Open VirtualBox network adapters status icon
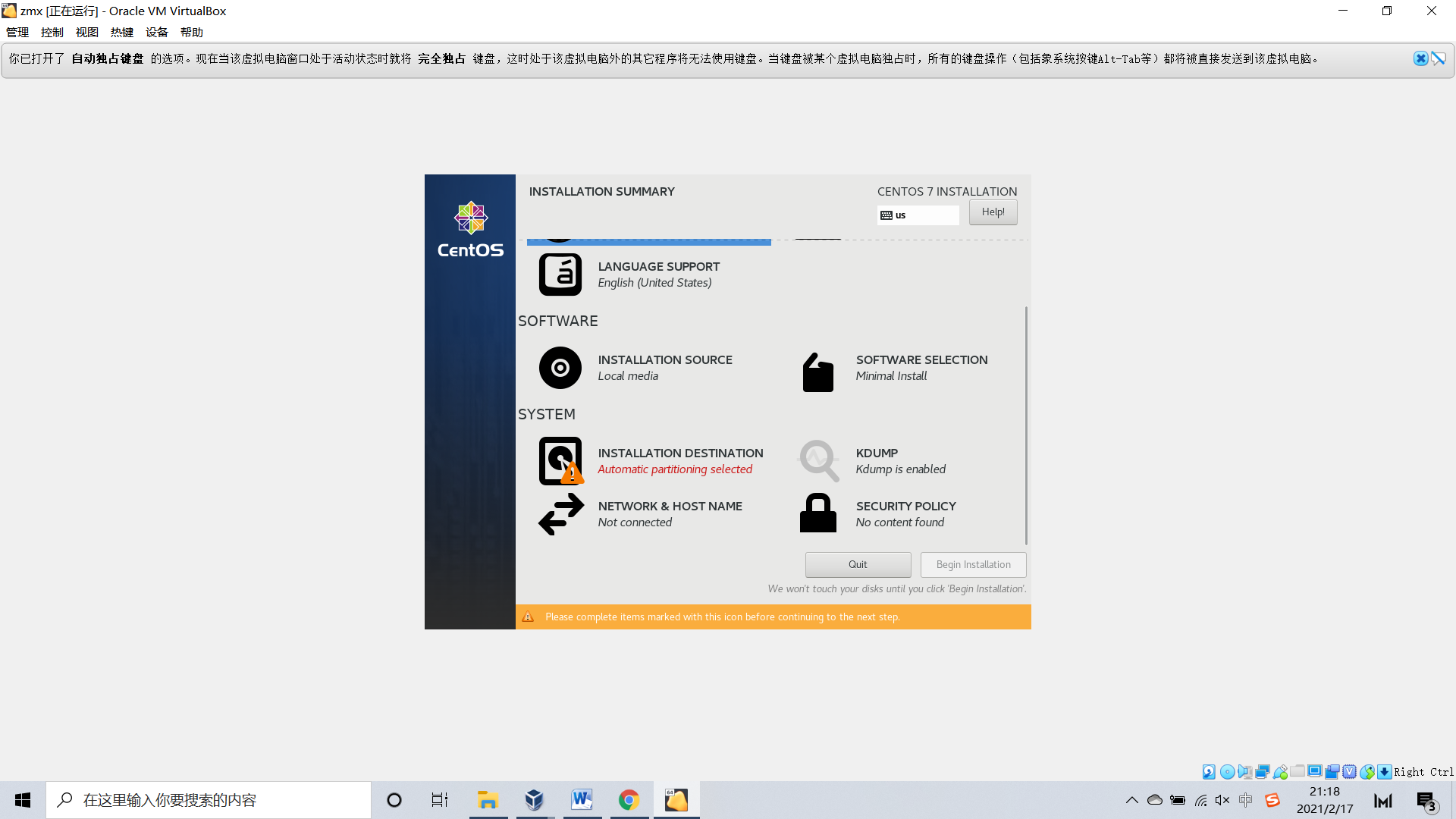This screenshot has width=1456, height=819. pyautogui.click(x=1263, y=772)
